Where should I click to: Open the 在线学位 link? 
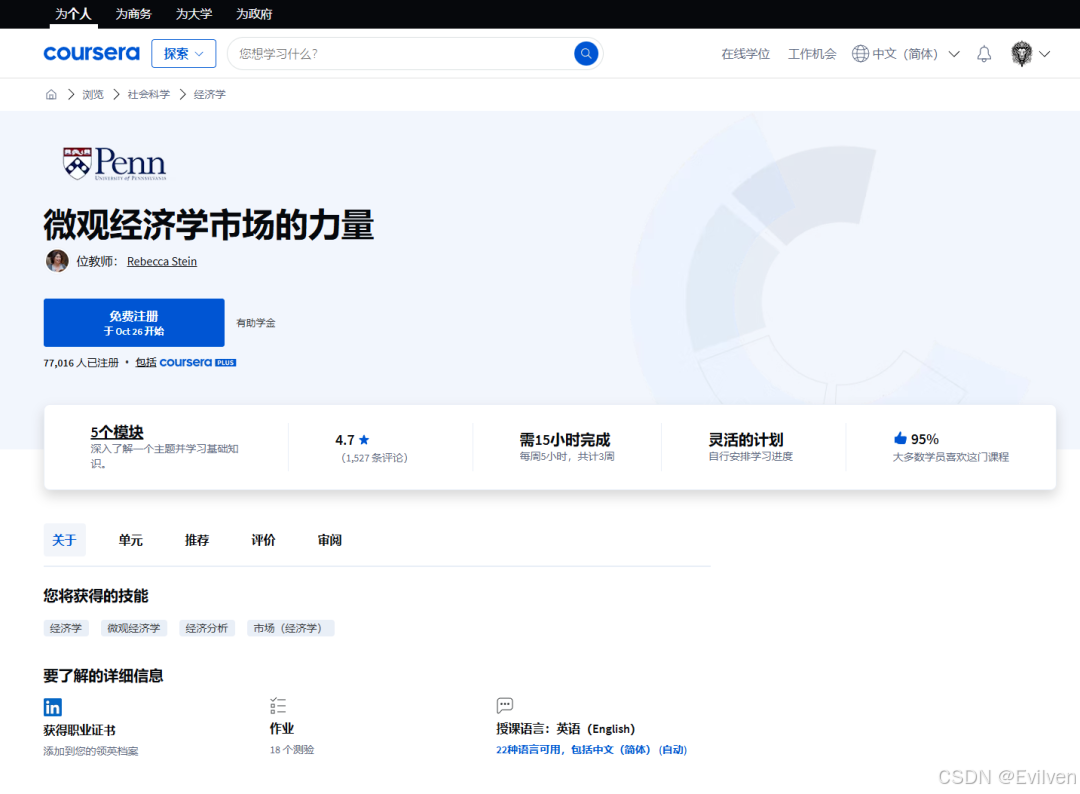pyautogui.click(x=745, y=54)
